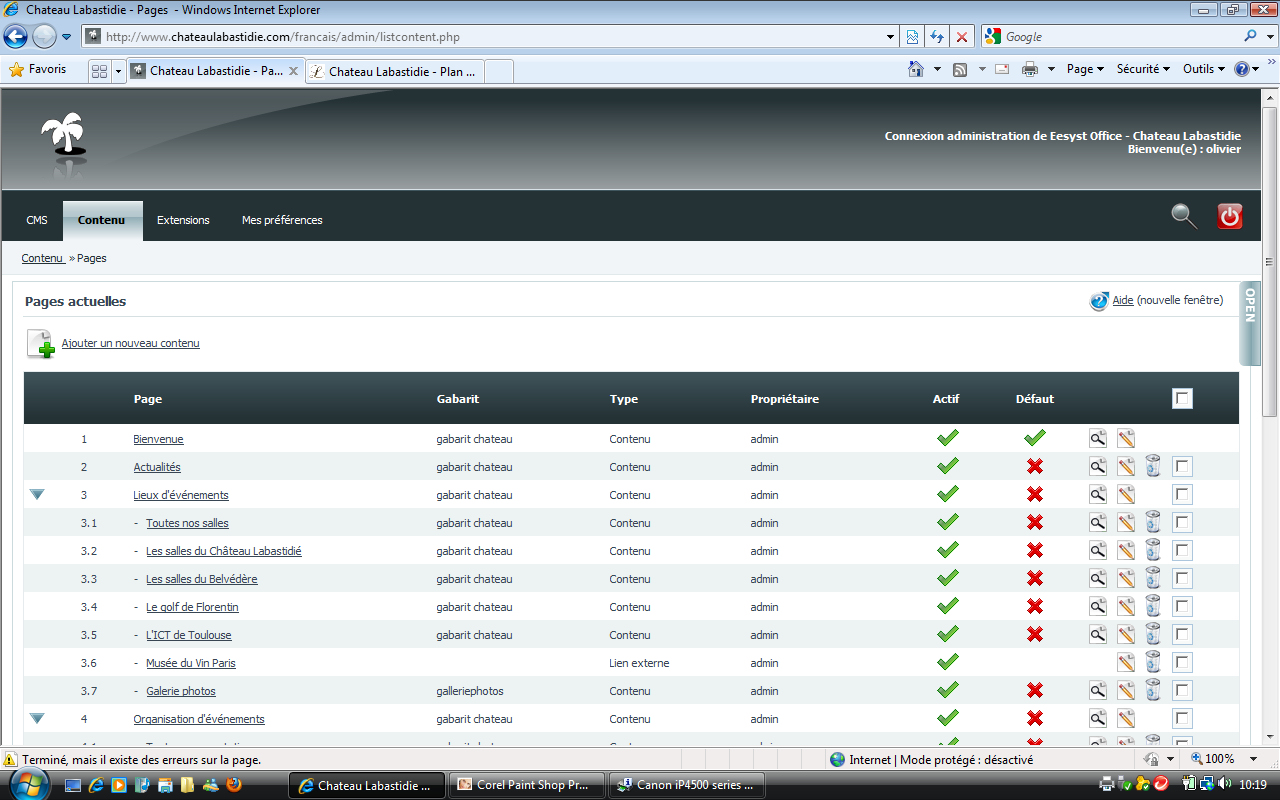Open the Galerie photos page link
1280x800 pixels.
tap(181, 691)
